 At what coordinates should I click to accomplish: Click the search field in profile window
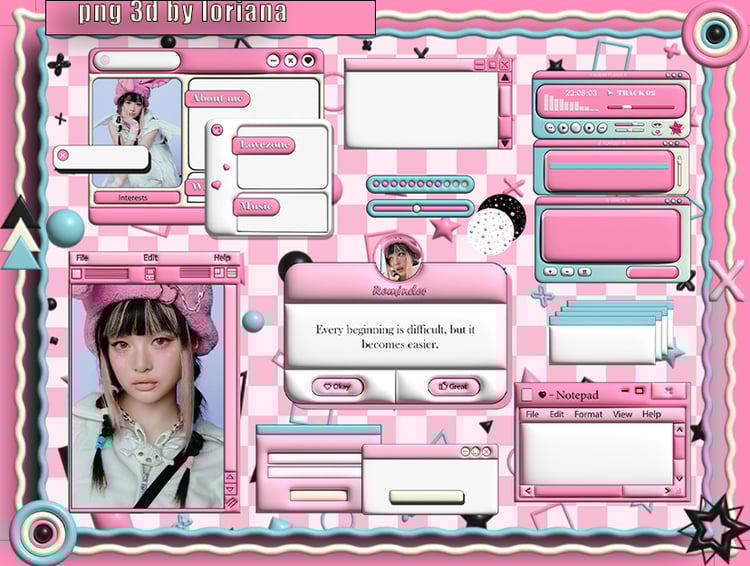[137, 61]
